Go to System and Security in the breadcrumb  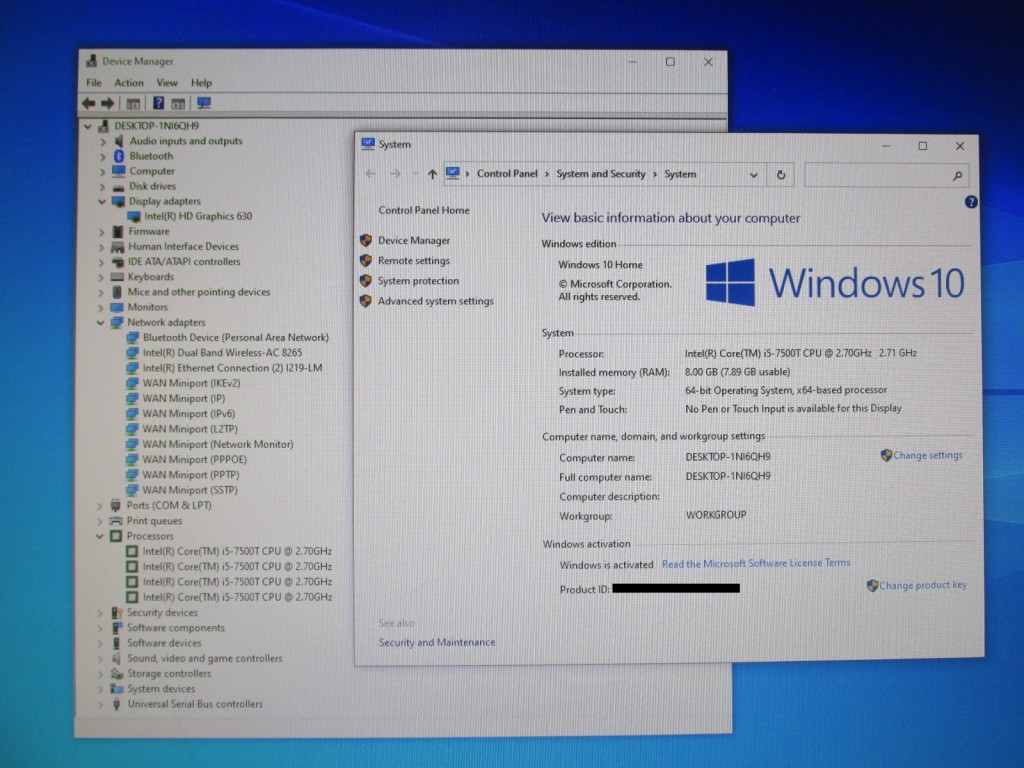601,174
